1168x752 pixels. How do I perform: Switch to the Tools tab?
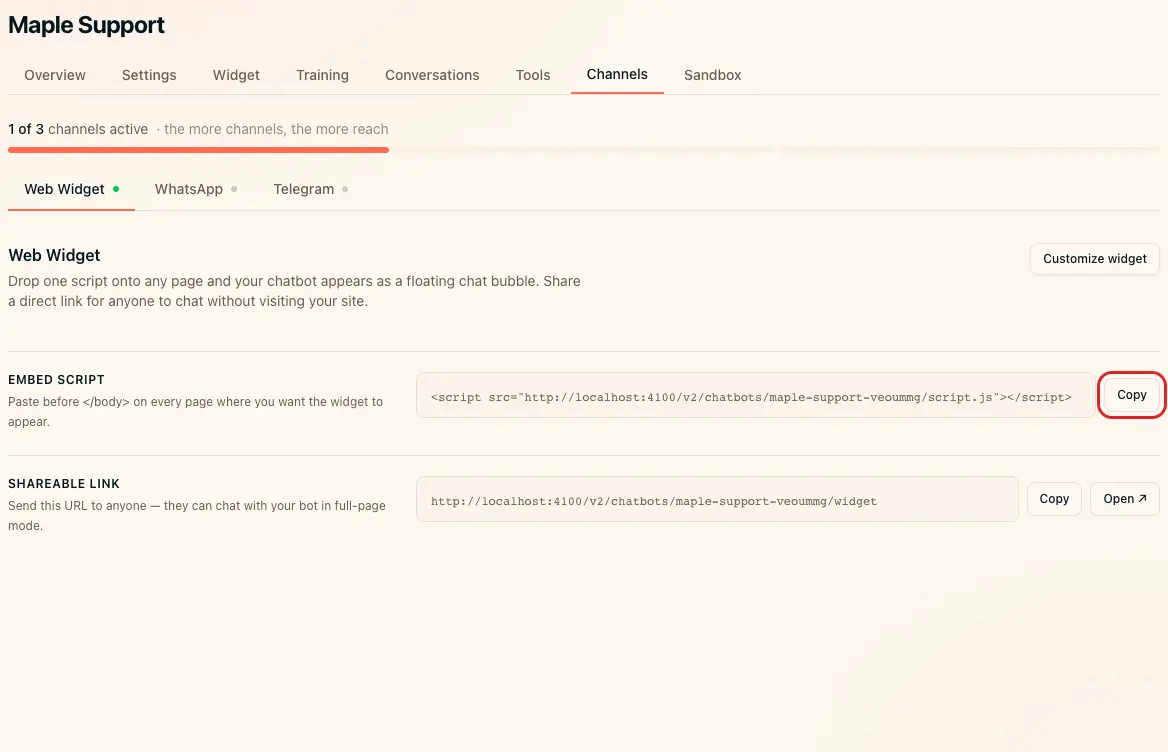pyautogui.click(x=533, y=75)
